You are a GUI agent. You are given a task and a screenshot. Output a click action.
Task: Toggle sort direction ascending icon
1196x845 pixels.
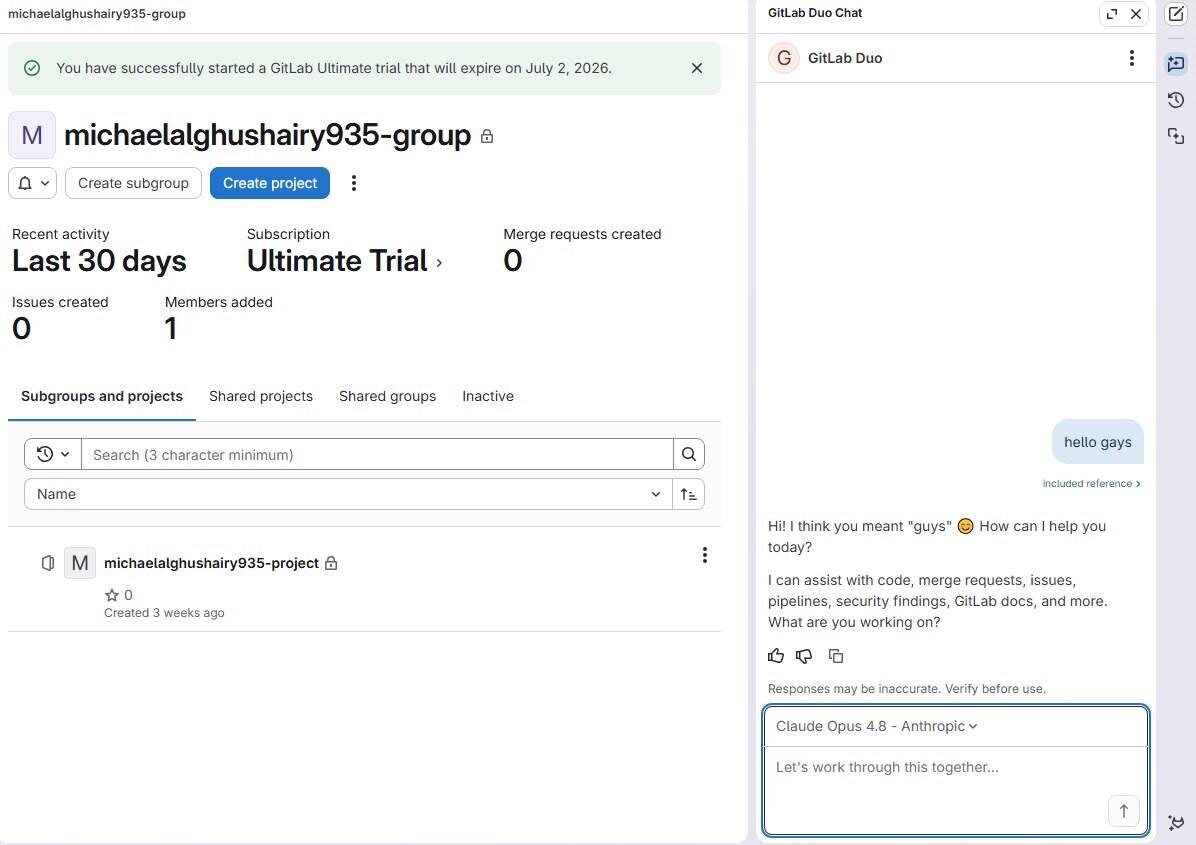point(688,494)
